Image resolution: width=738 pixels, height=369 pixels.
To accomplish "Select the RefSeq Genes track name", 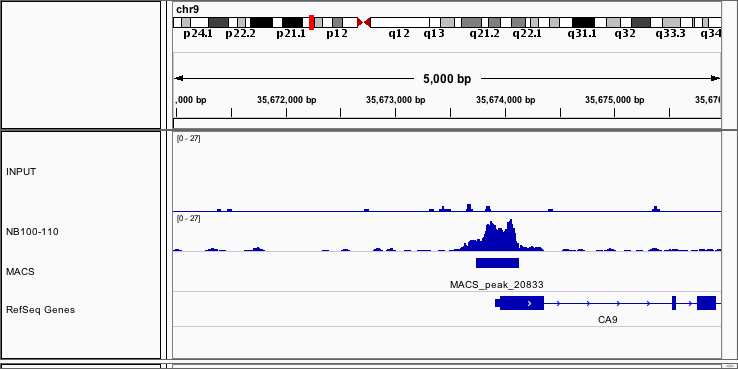I will (40, 310).
